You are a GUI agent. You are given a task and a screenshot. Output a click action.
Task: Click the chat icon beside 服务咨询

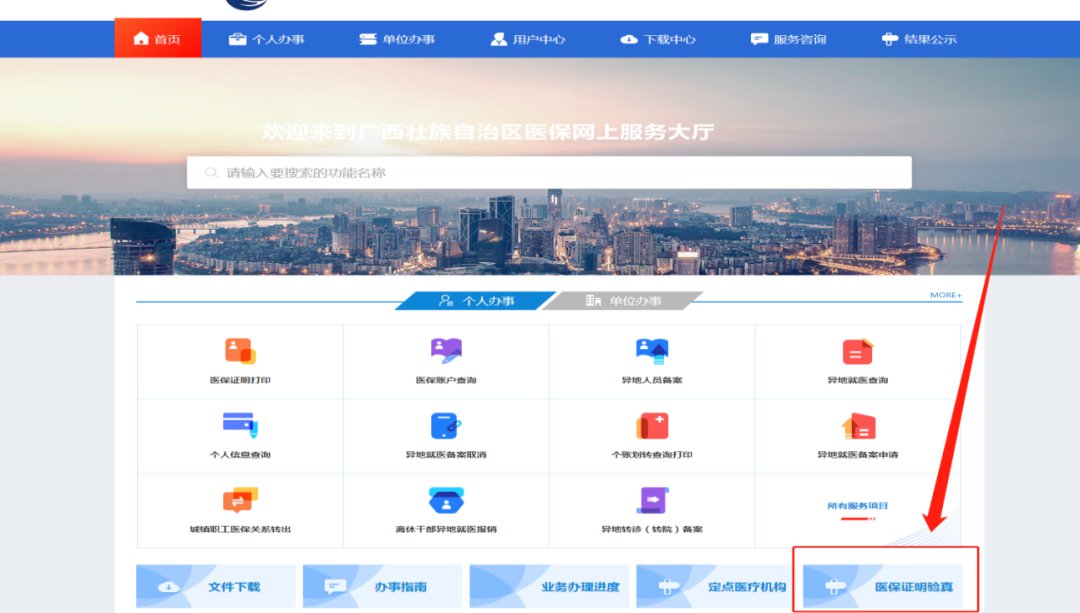759,39
